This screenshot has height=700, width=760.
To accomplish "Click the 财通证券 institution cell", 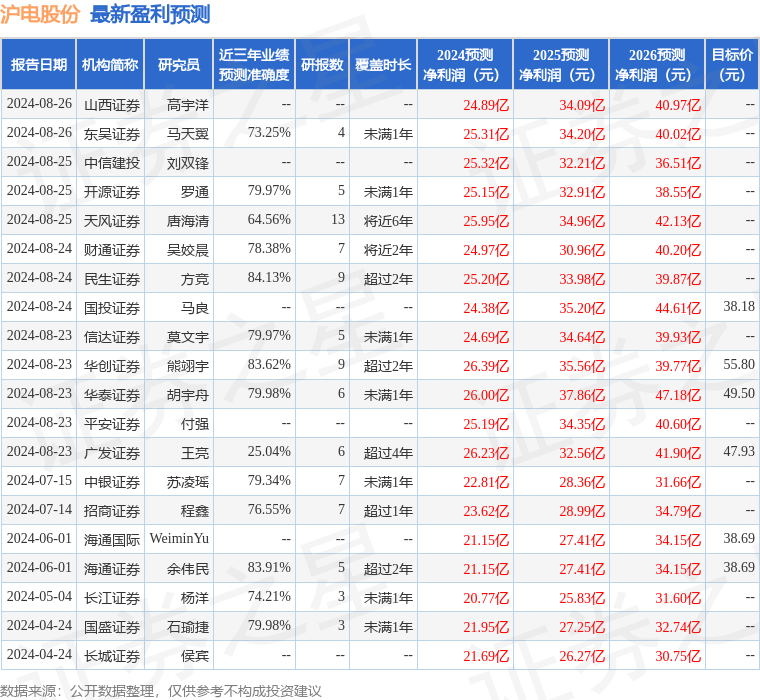I will [x=112, y=250].
